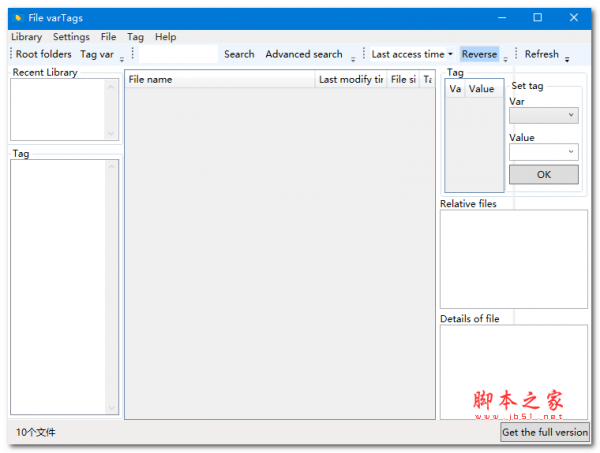
Task: Click the Search button in toolbar
Action: pos(239,54)
